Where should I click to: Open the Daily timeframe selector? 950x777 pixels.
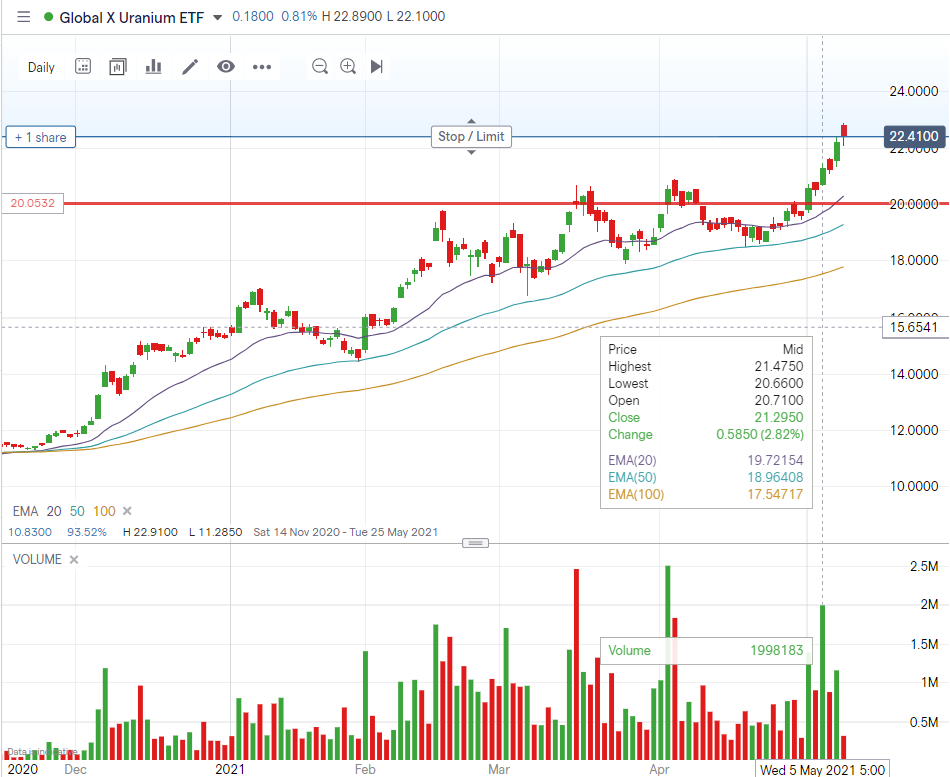tap(41, 67)
